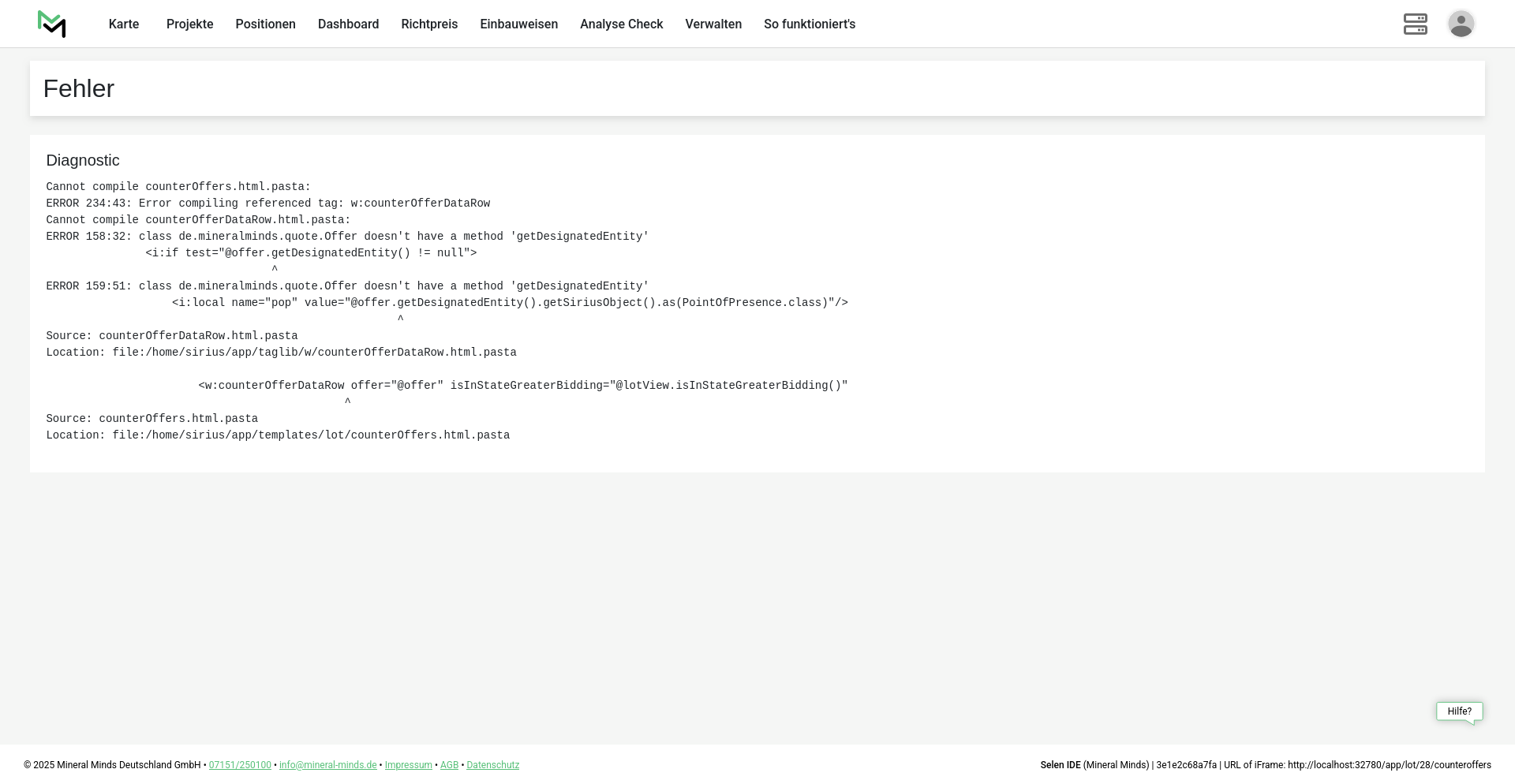1515x784 pixels.
Task: Open the Dashboard page
Action: click(x=348, y=24)
